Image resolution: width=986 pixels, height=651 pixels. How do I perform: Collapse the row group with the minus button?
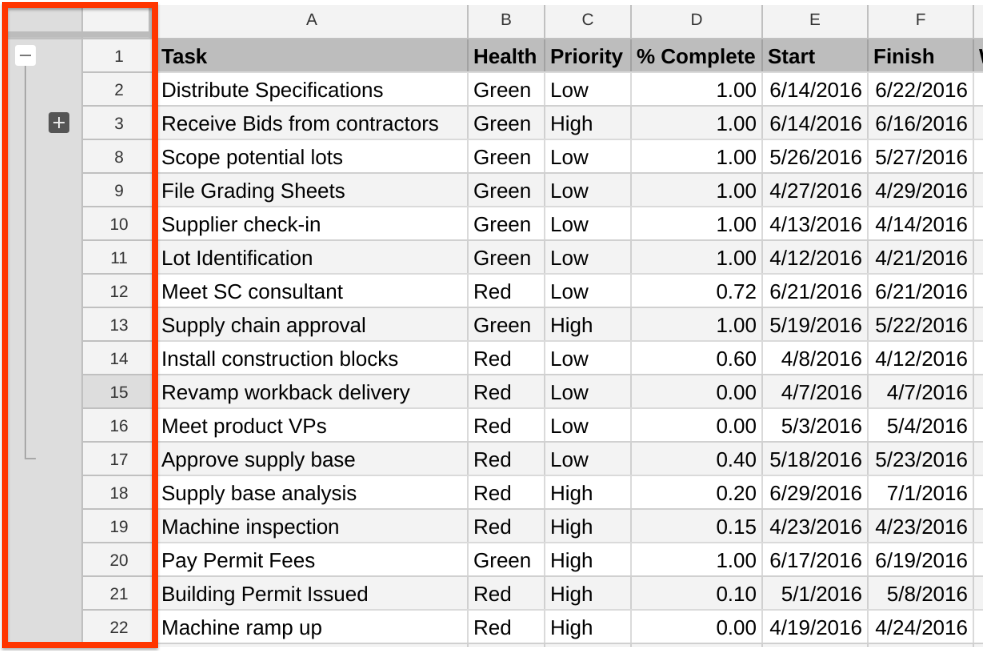[26, 56]
